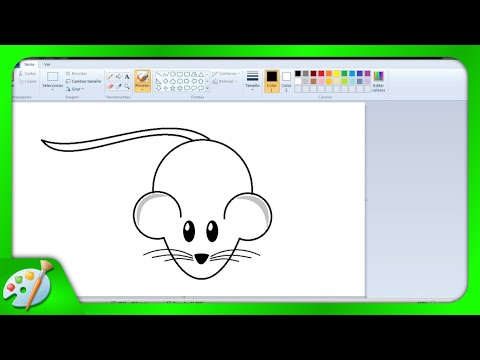
Task: Pick the lime green color swatch
Action: [x=344, y=81]
